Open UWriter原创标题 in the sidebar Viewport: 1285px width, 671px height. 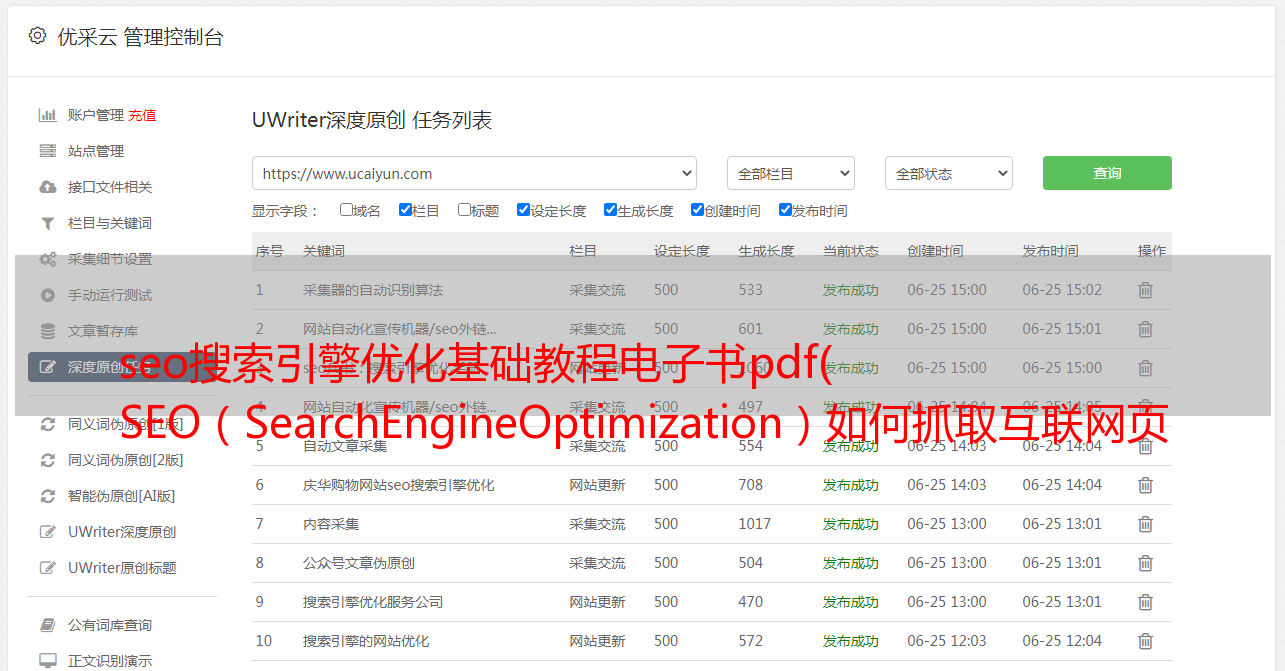pos(122,568)
